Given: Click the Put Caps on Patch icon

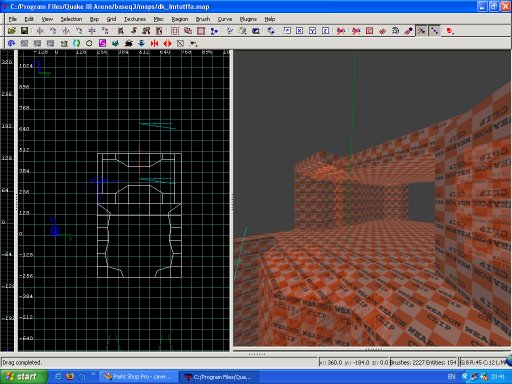Looking at the screenshot, I should click(408, 31).
